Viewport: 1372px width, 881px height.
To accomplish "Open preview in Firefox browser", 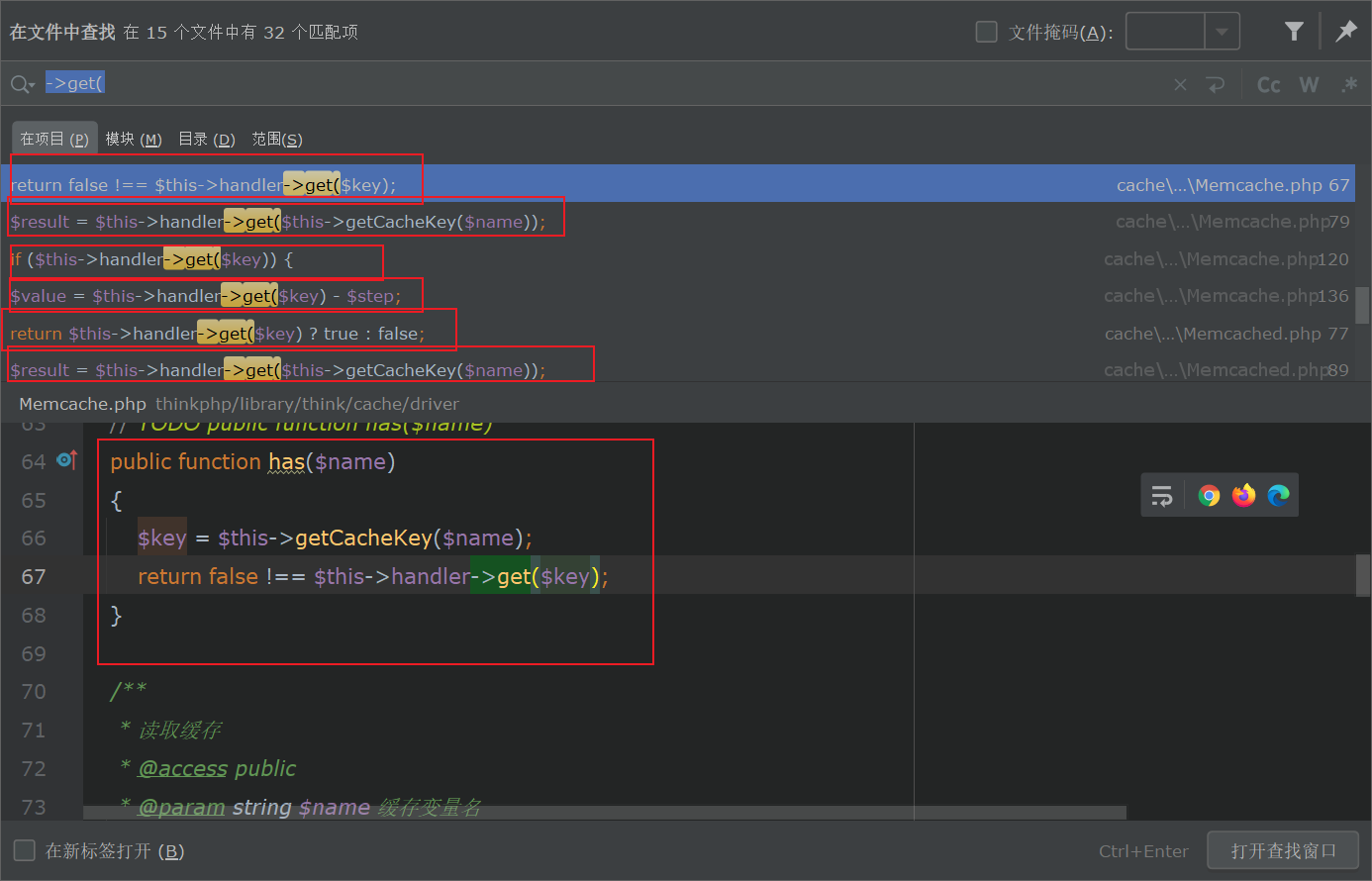I will [x=1243, y=495].
